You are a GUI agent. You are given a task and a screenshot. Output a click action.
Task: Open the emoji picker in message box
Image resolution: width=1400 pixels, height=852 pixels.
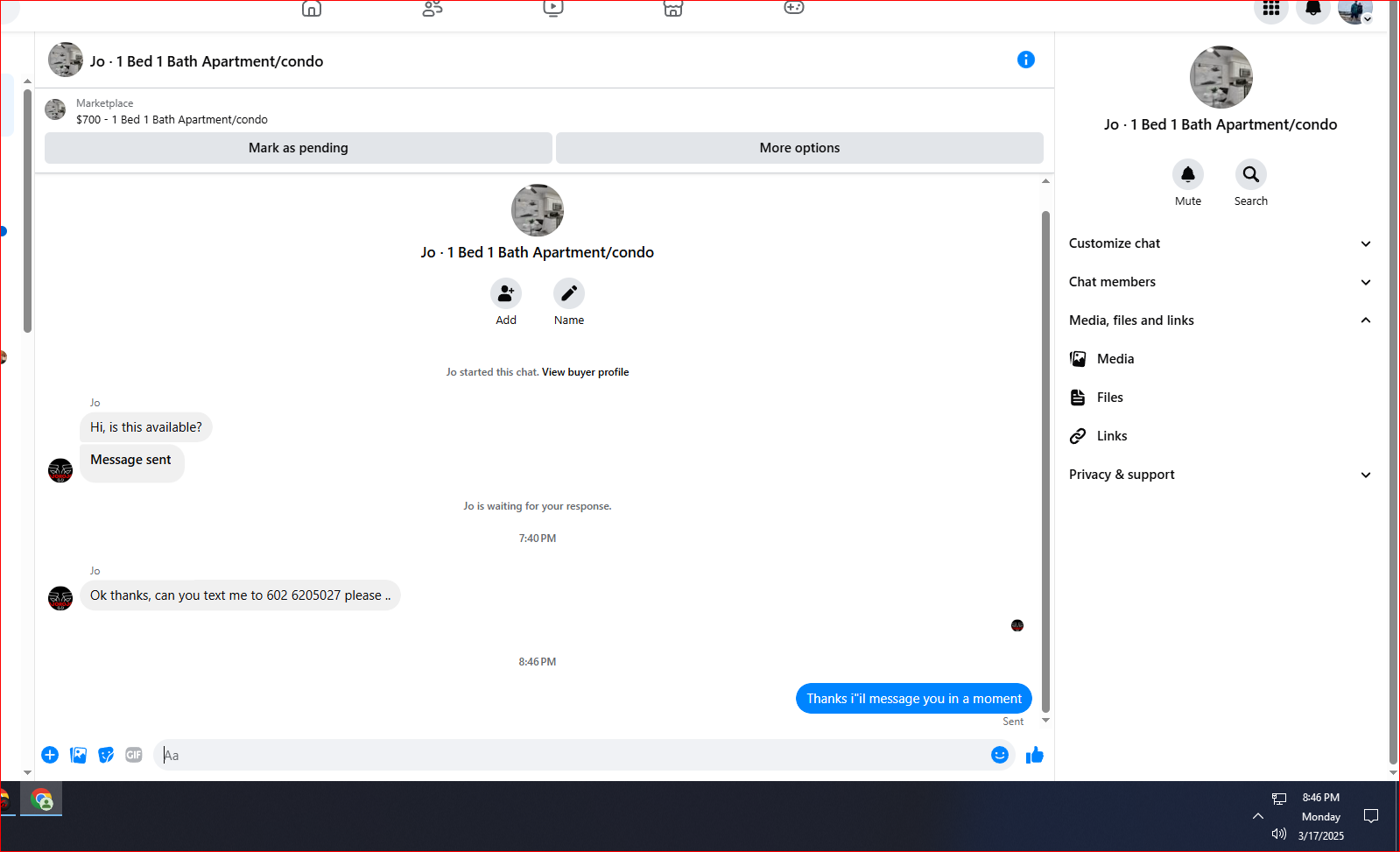[x=1000, y=755]
